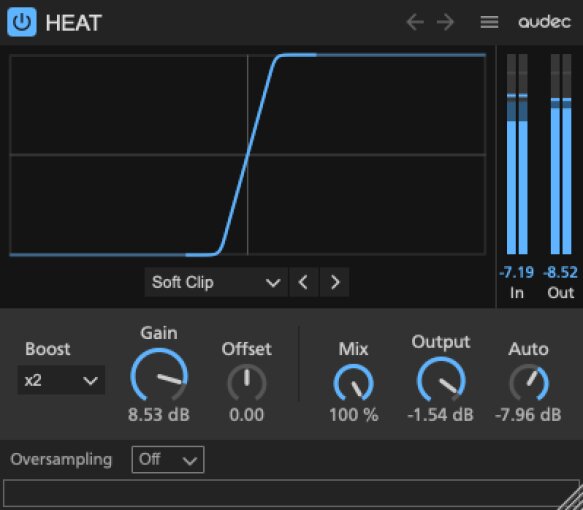The image size is (583, 510).
Task: Click the Mix knob
Action: (354, 383)
